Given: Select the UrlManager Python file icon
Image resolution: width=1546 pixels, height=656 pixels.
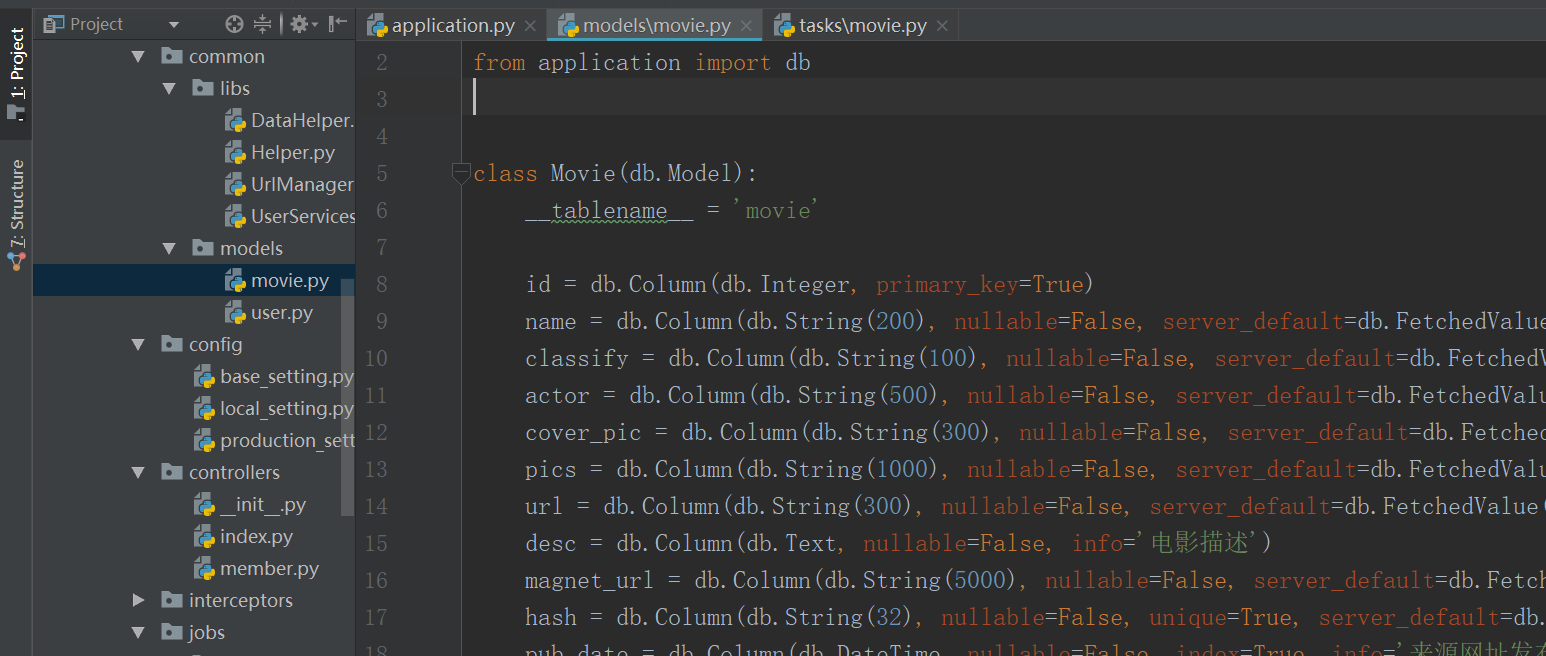Looking at the screenshot, I should coord(235,185).
